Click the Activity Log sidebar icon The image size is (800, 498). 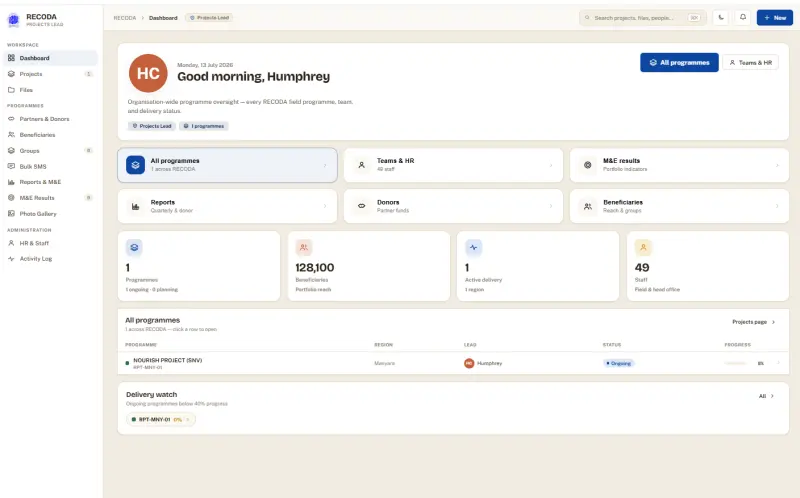(11, 259)
